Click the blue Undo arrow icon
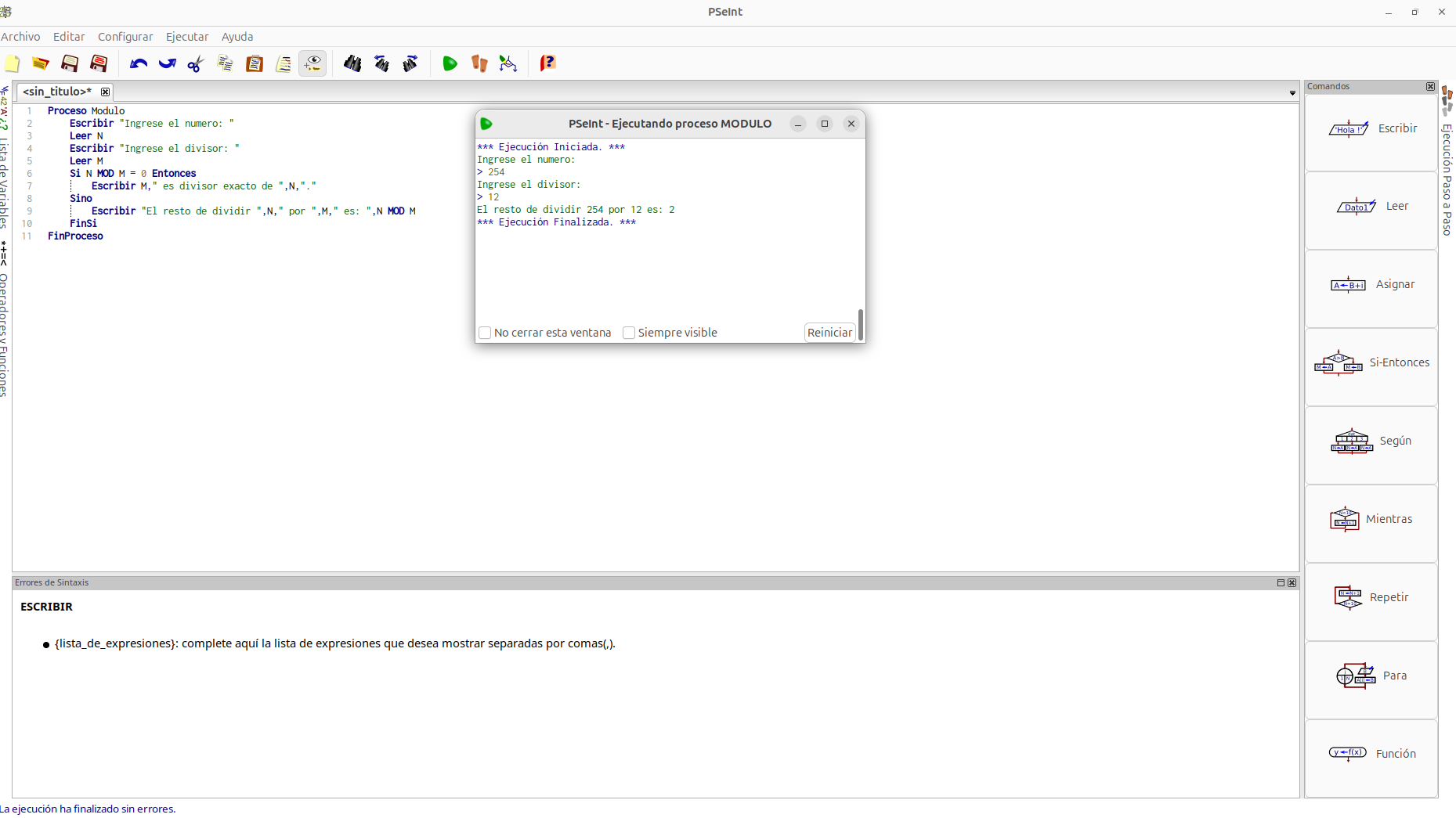 pos(139,63)
